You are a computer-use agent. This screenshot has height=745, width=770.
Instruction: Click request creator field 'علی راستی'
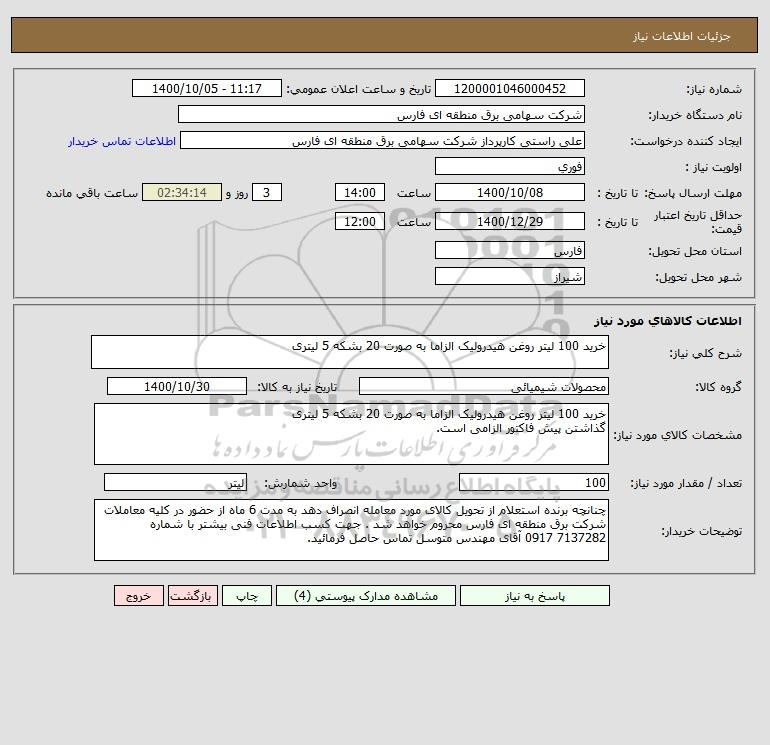coord(383,140)
